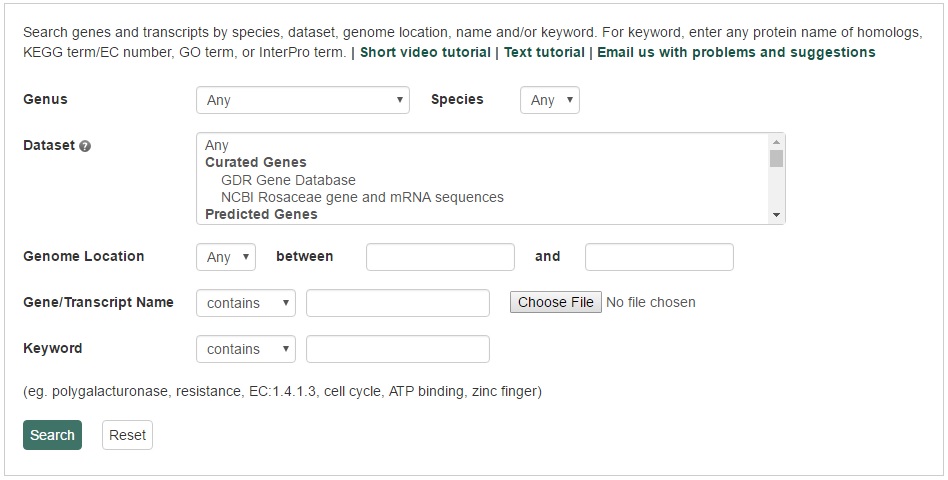This screenshot has height=480, width=948.
Task: Click the Choose File button
Action: click(x=556, y=302)
